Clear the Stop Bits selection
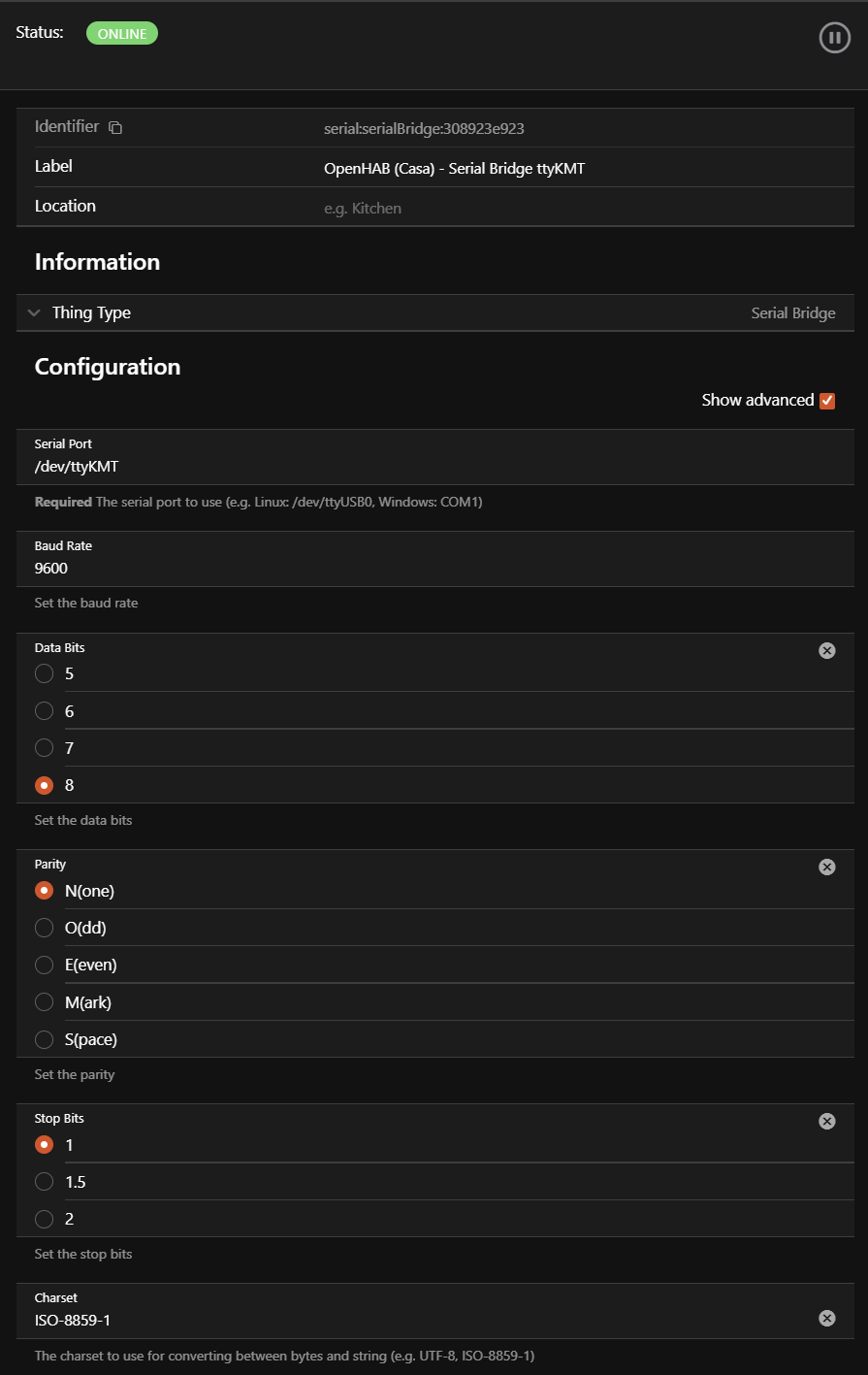Image resolution: width=868 pixels, height=1375 pixels. click(826, 1121)
